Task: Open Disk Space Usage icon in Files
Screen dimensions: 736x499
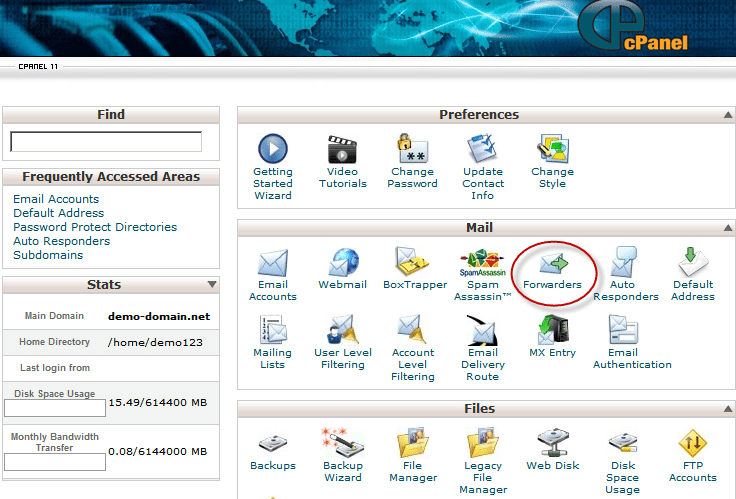Action: (x=623, y=443)
